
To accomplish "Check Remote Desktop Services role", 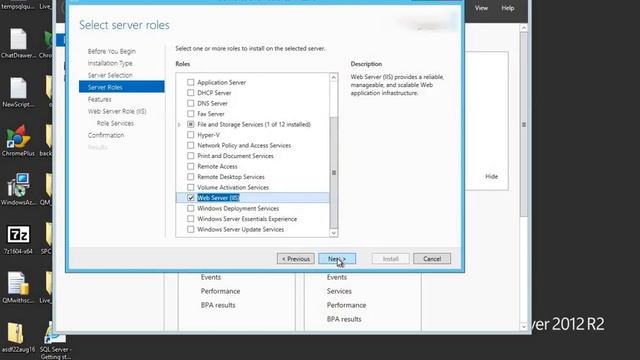I will point(191,177).
